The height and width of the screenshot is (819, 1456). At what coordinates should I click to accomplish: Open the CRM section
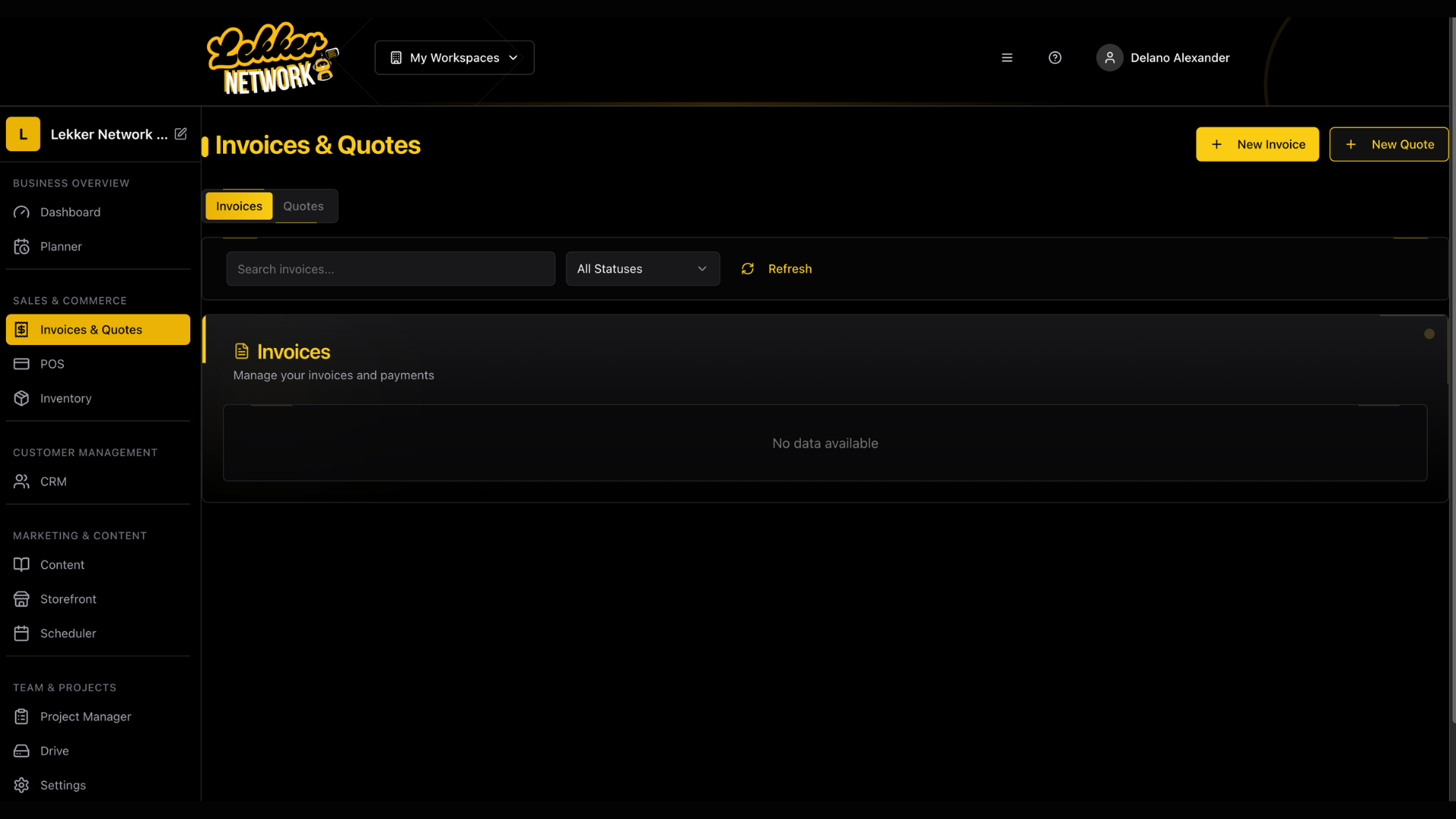(53, 482)
